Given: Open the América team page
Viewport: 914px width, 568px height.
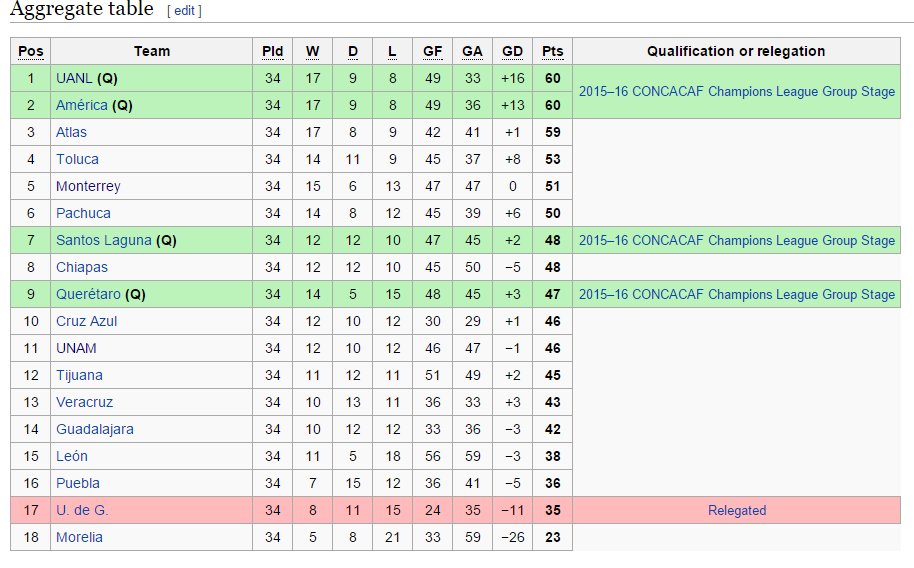Looking at the screenshot, I should 82,105.
